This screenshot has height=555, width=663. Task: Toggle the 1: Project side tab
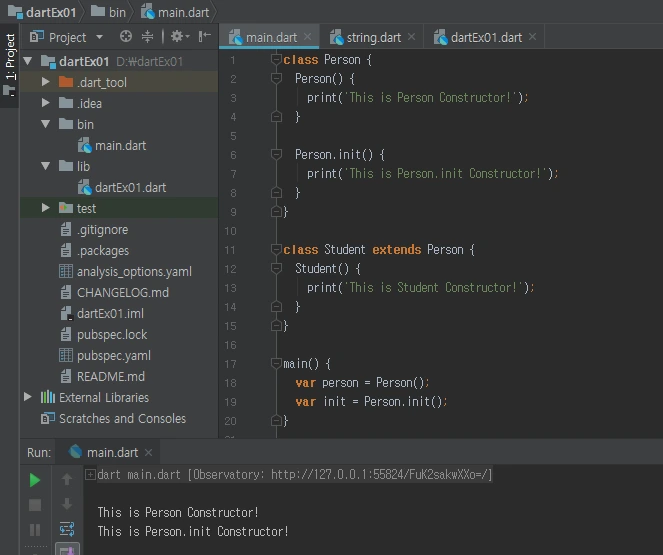10,64
